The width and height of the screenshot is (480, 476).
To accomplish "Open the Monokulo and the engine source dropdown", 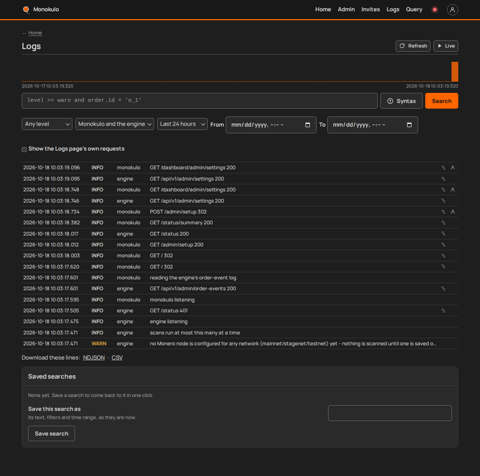I will pos(115,124).
